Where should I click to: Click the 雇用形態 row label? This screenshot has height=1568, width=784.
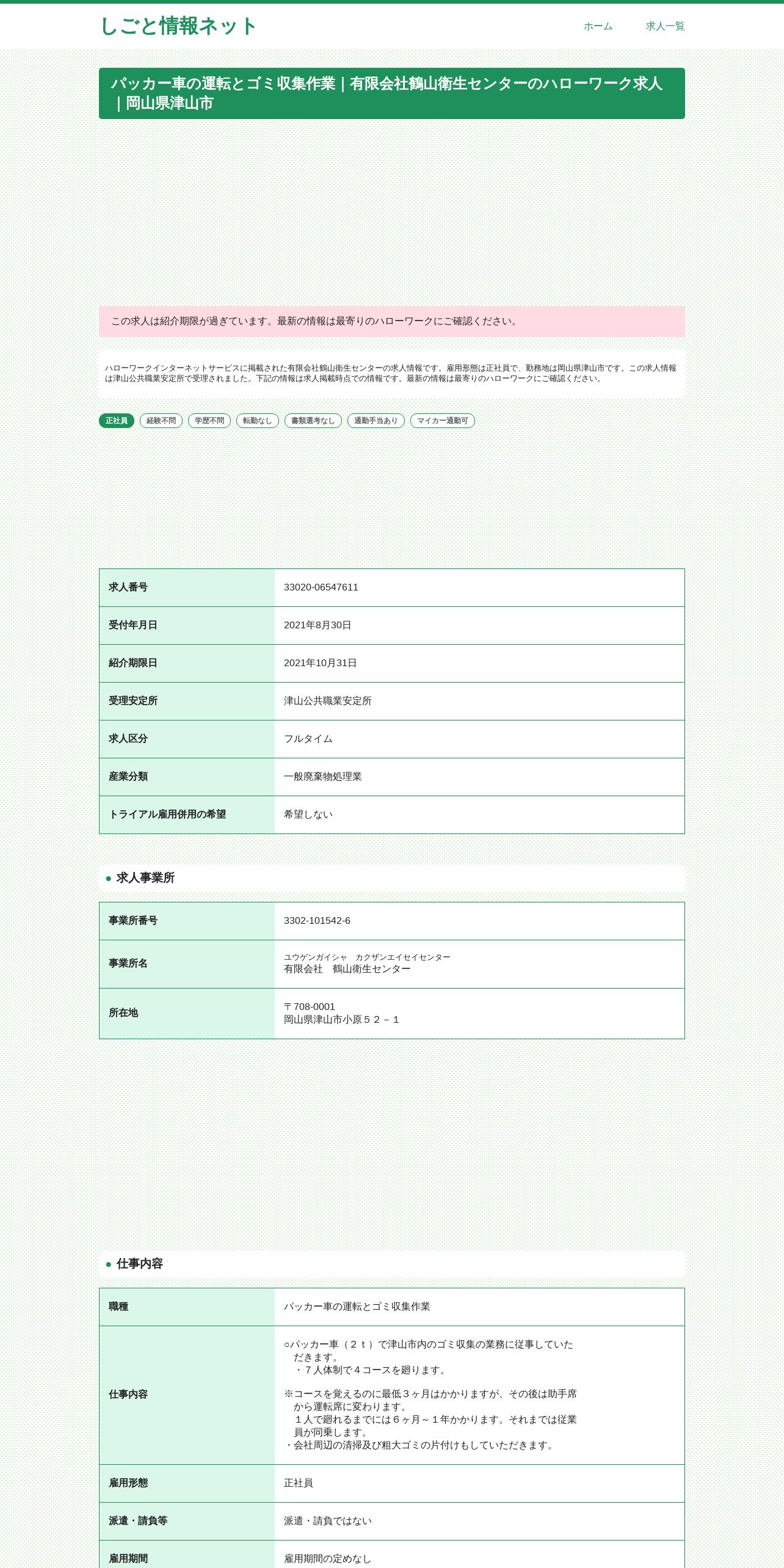point(128,1483)
